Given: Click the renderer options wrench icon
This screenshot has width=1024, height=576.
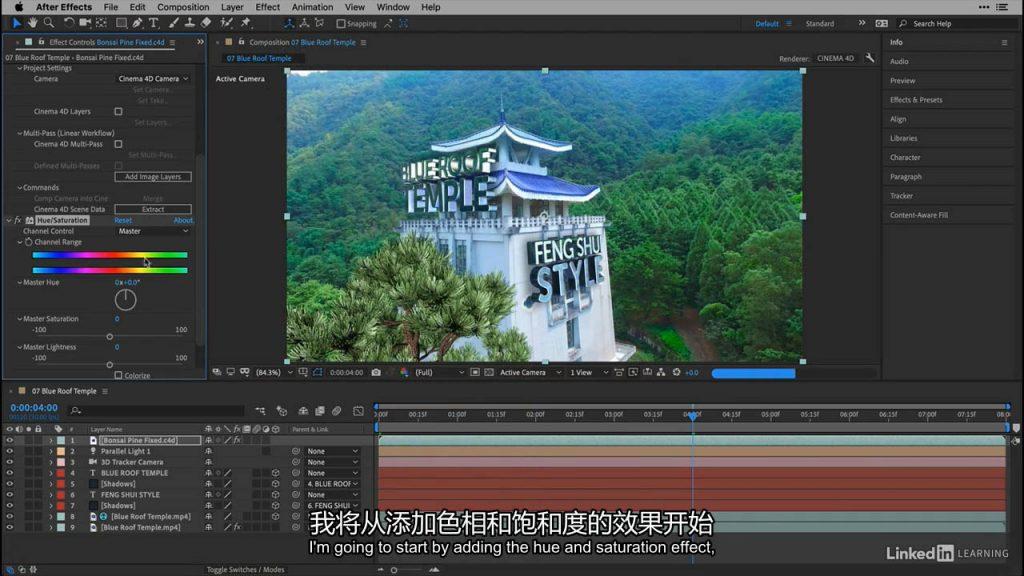Looking at the screenshot, I should point(869,58).
